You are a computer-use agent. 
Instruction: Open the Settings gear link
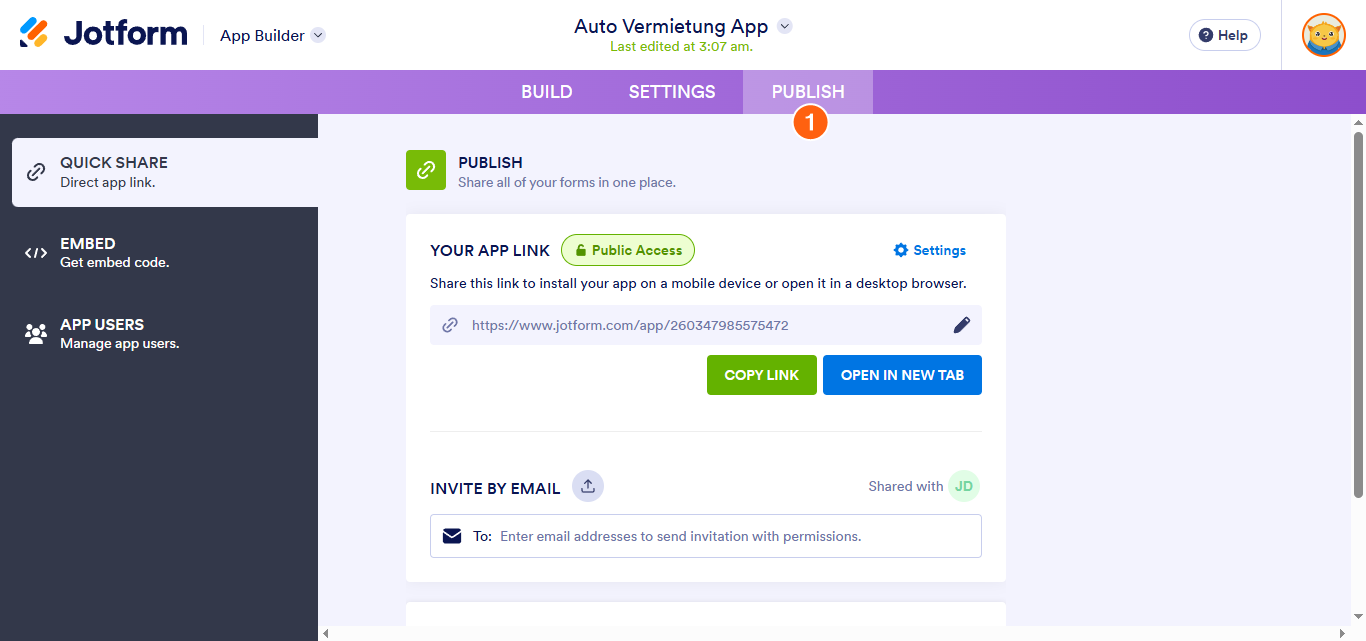[930, 250]
